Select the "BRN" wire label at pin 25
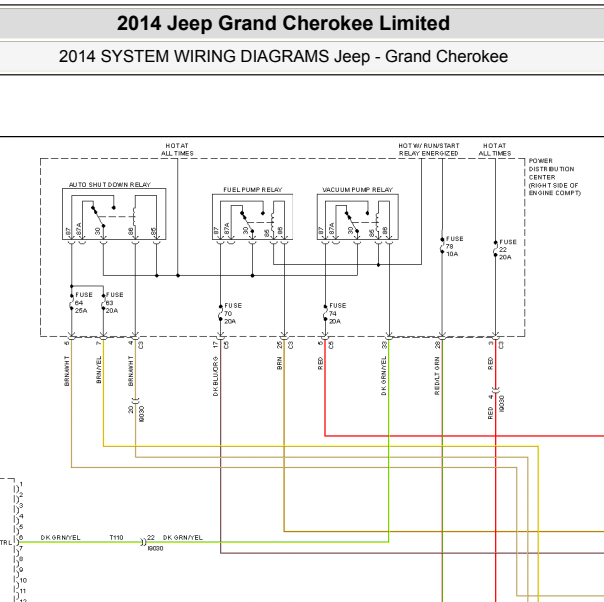This screenshot has height=602, width=604. (279, 364)
